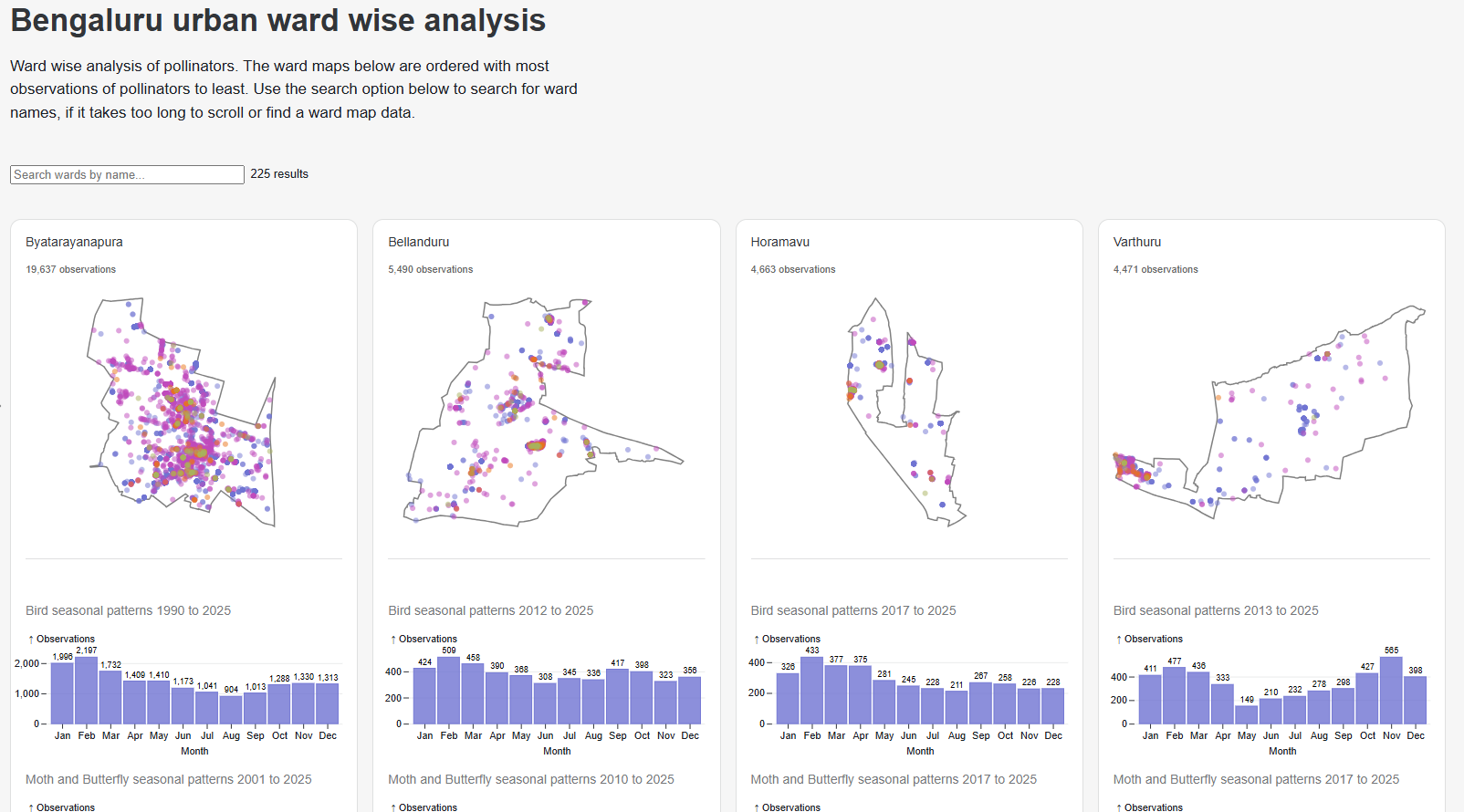The width and height of the screenshot is (1464, 812).
Task: Click Feb bar showing 433 in Horamavu chart
Action: point(811,692)
